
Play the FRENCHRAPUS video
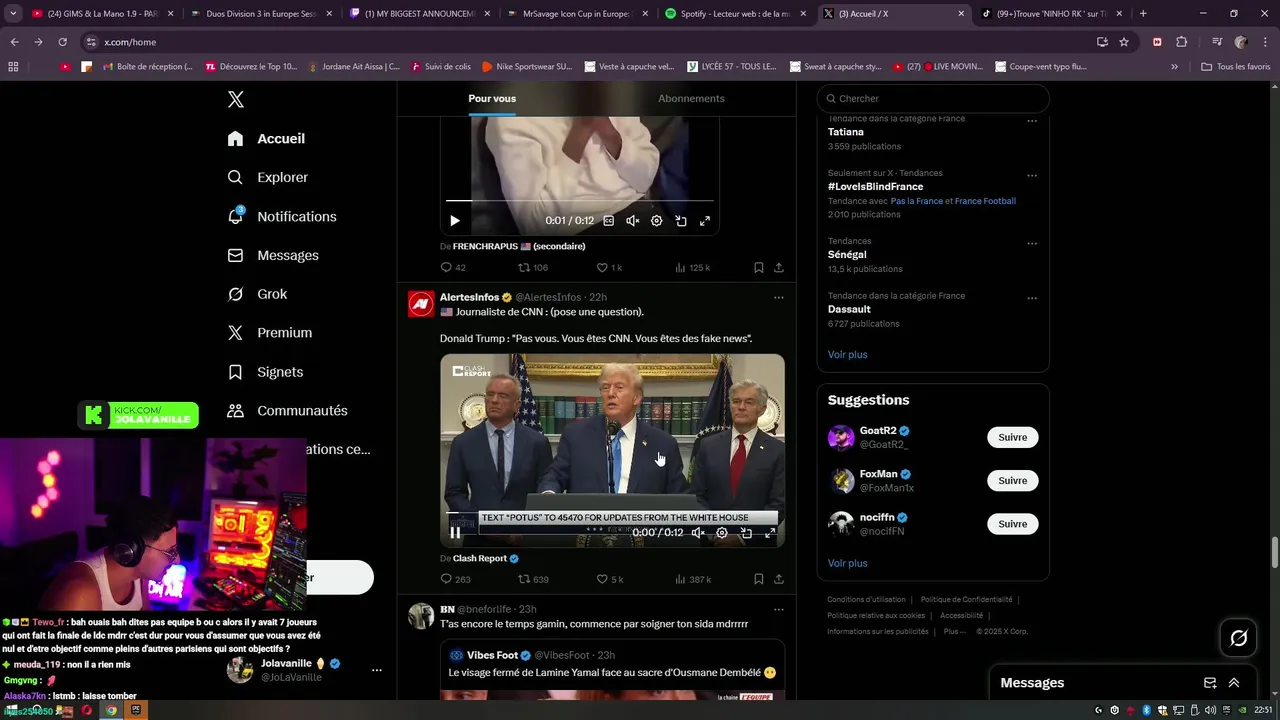tap(454, 221)
